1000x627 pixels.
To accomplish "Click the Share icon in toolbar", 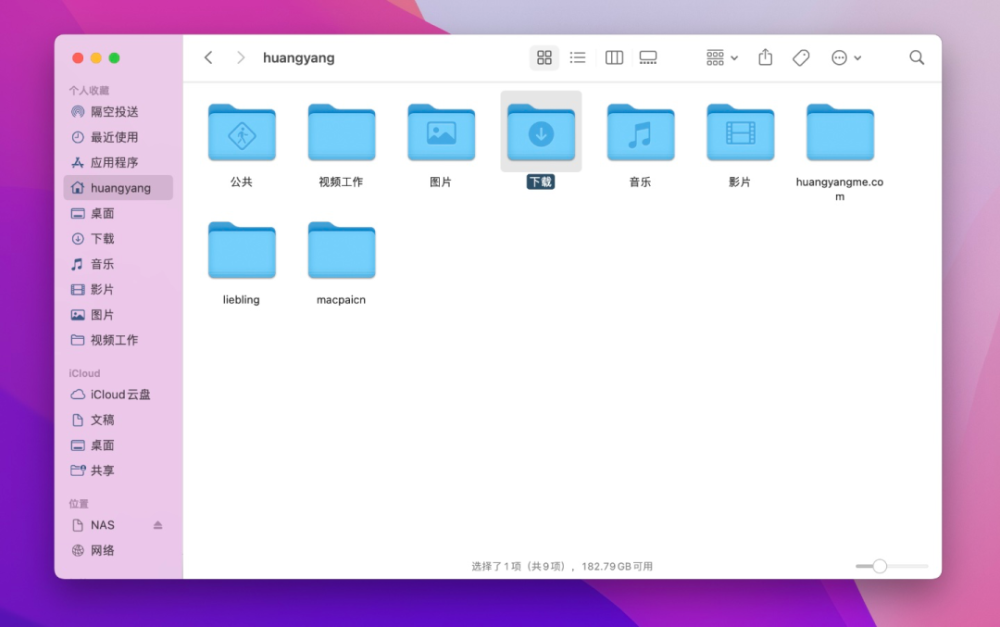I will pos(765,58).
